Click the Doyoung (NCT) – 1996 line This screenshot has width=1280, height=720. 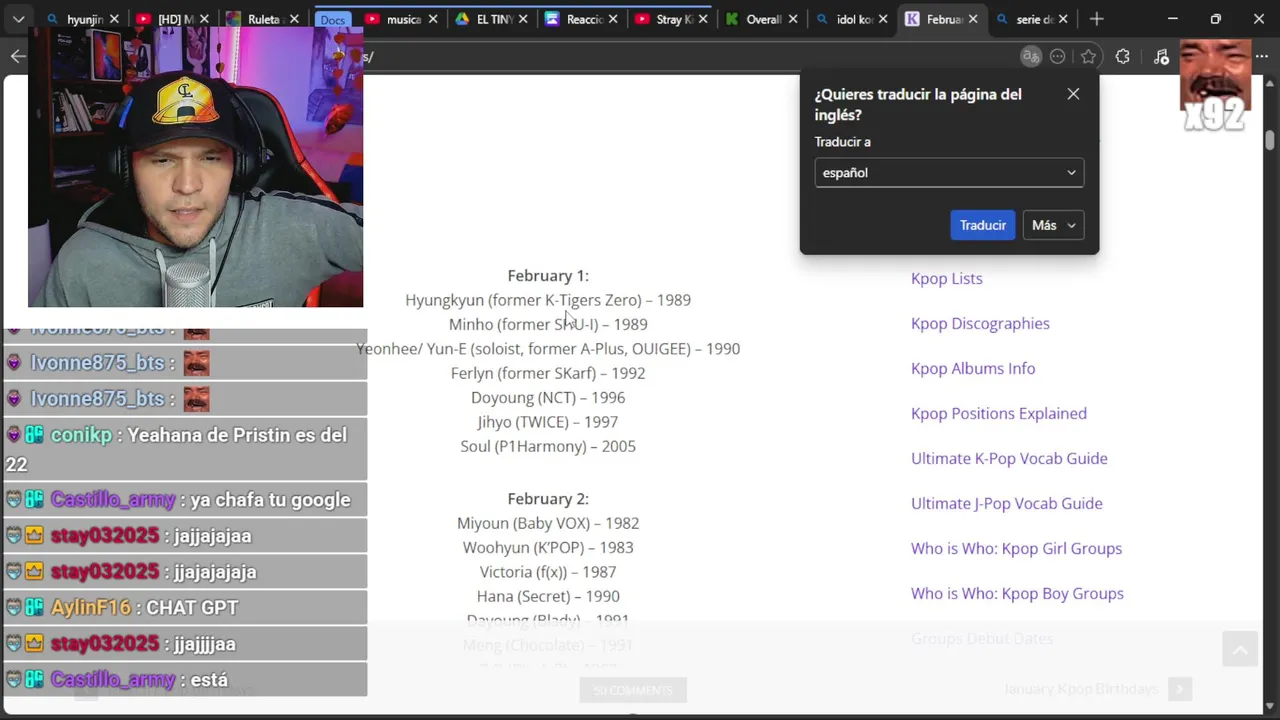pyautogui.click(x=548, y=397)
